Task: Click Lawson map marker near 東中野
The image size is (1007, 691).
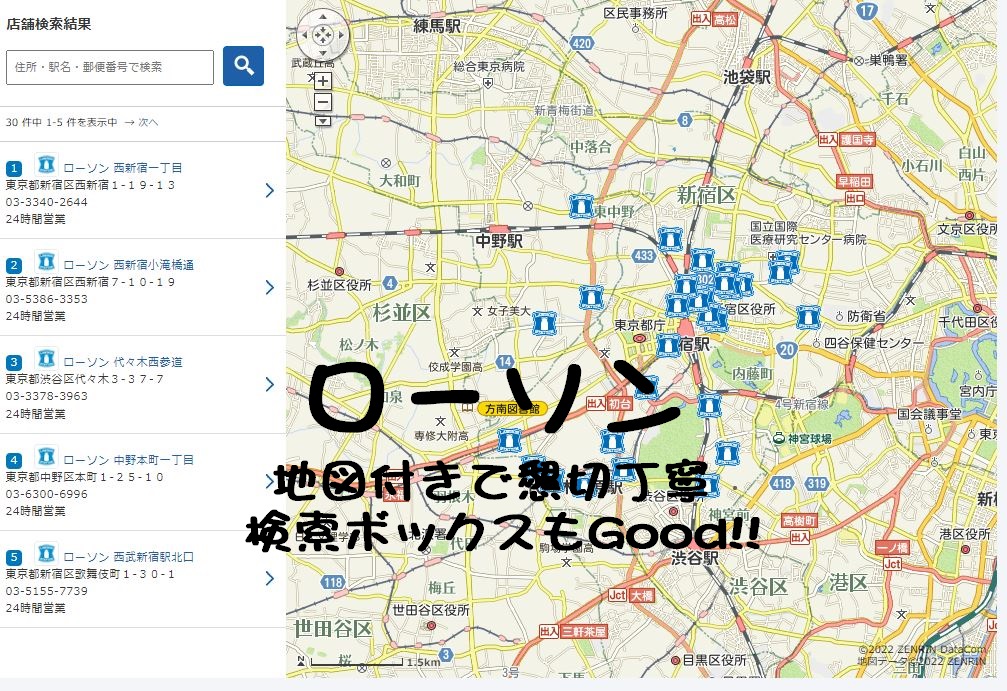Action: [581, 206]
